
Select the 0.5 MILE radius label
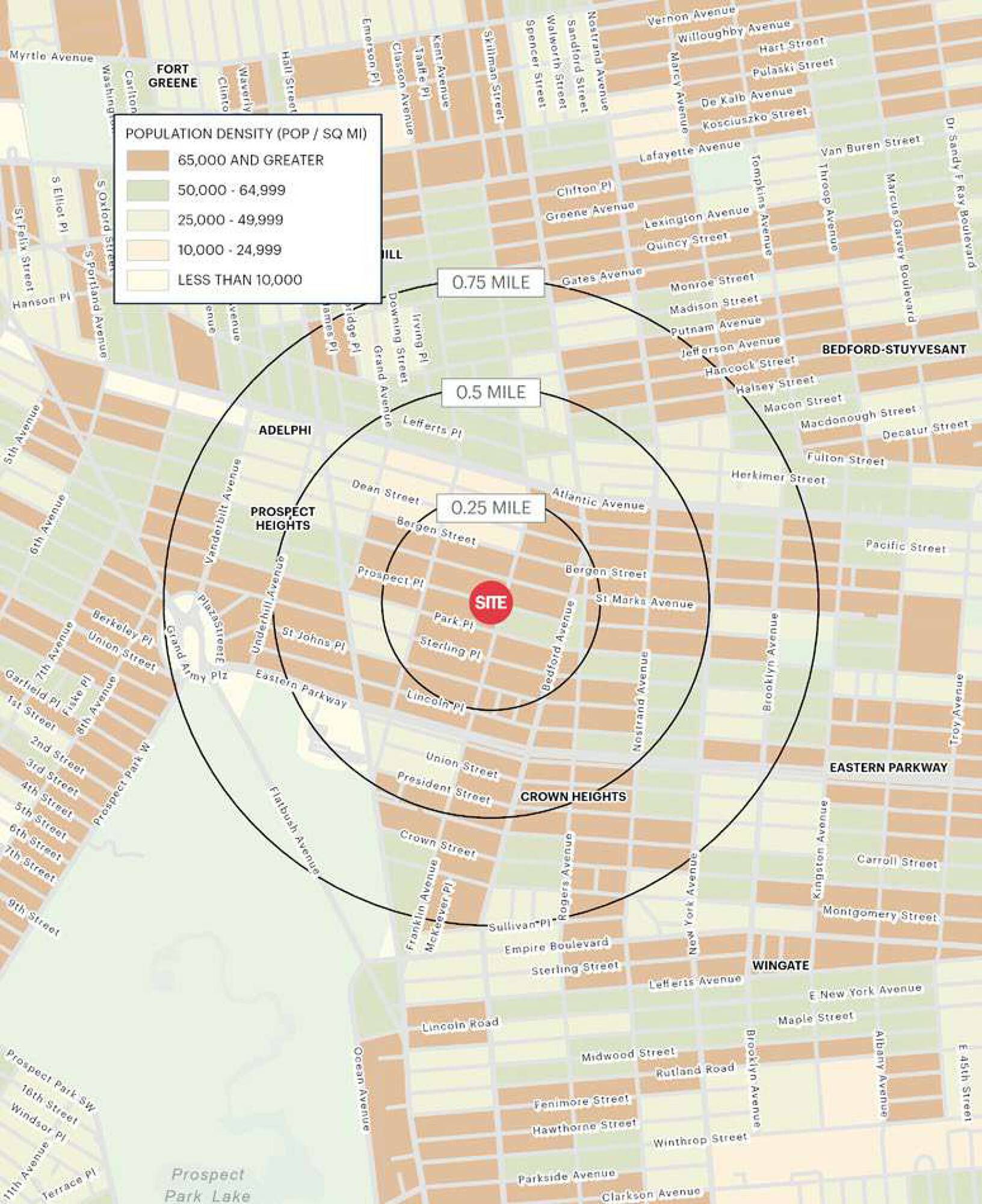point(491,393)
